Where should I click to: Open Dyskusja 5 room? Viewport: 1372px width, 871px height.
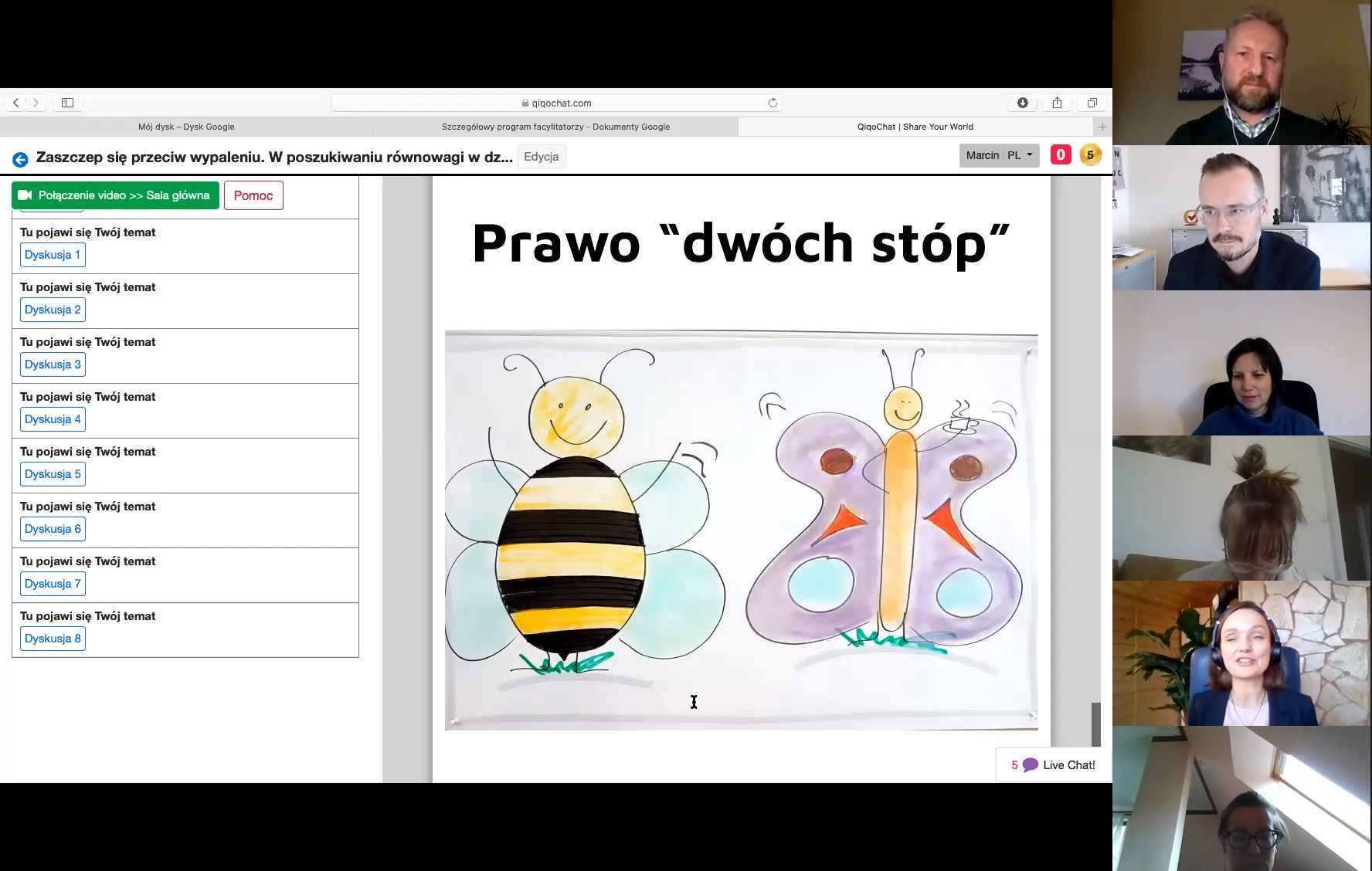53,474
